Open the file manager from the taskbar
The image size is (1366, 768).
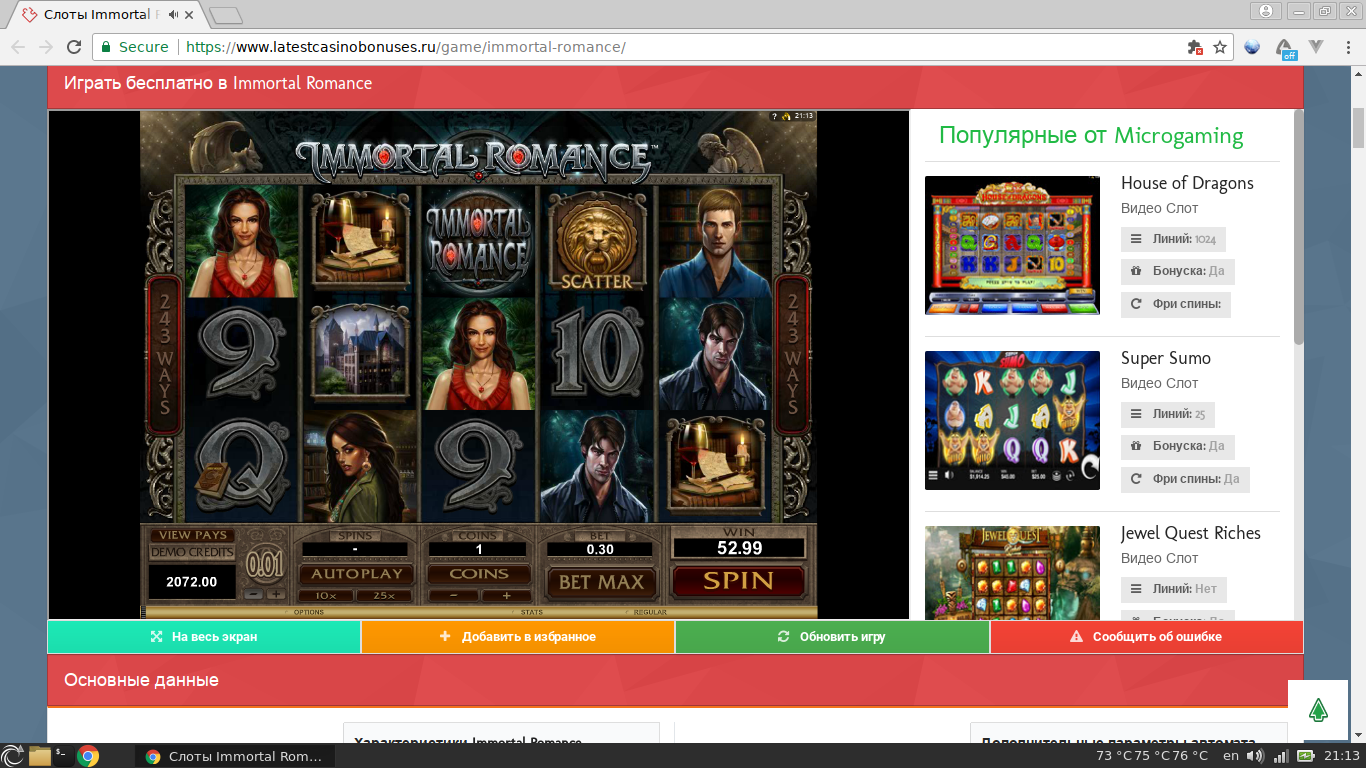[x=40, y=756]
